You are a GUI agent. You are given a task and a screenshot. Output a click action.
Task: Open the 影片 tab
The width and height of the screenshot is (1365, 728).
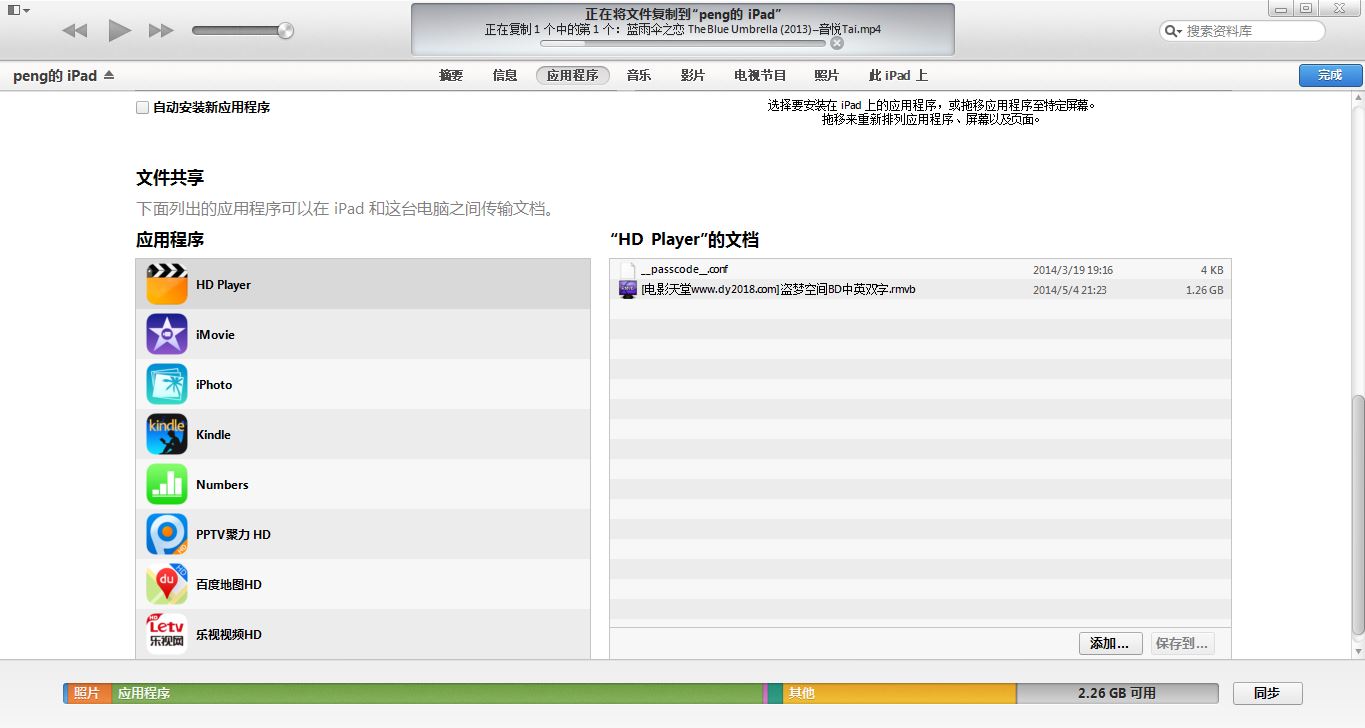[x=693, y=75]
